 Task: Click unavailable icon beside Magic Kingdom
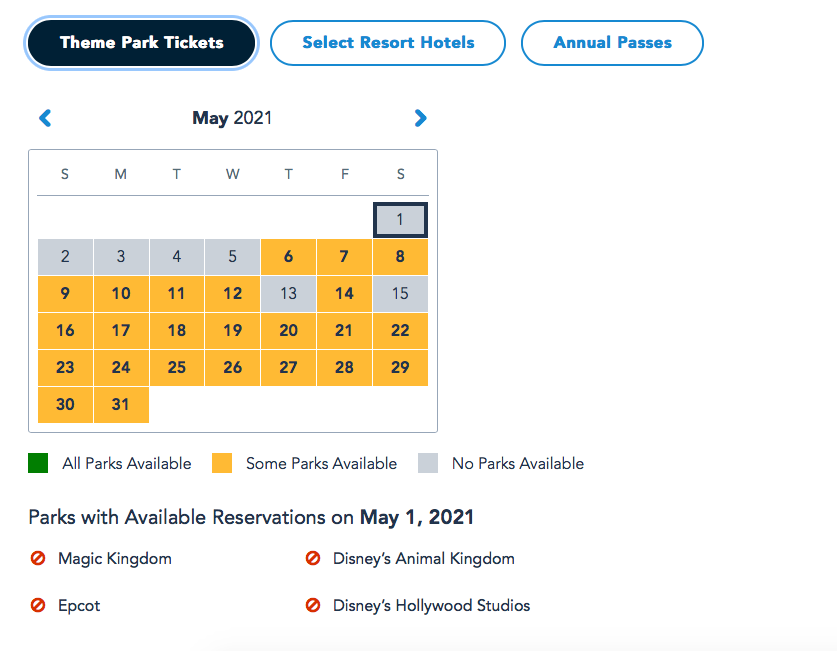38,559
